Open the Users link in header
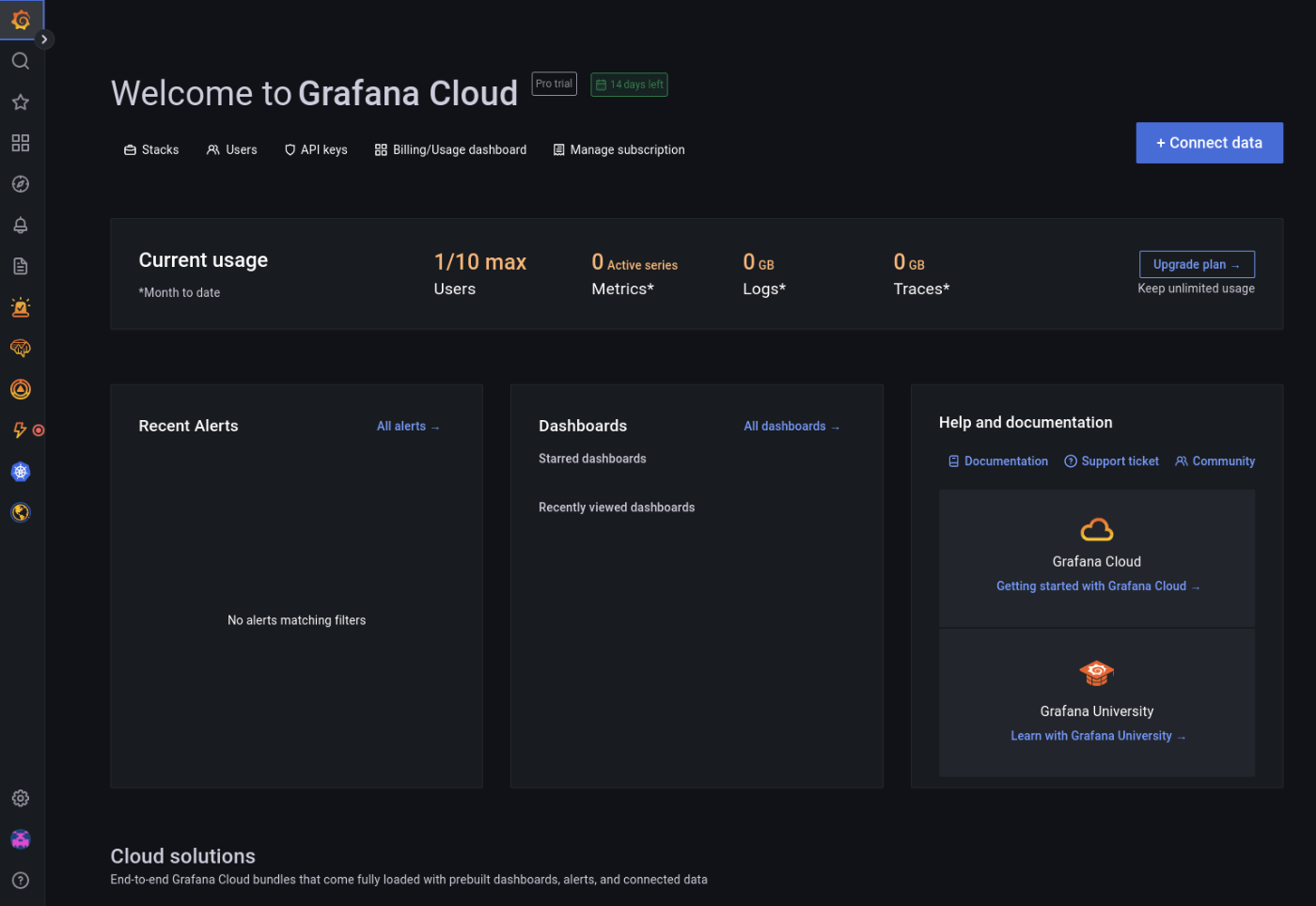 tap(232, 150)
